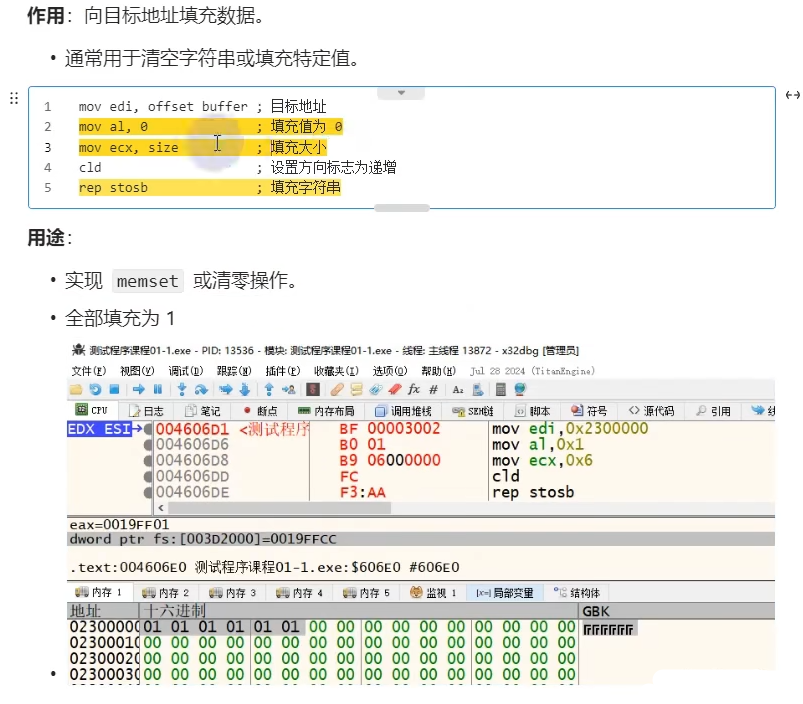Click the fx functions toolbar icon

click(414, 389)
